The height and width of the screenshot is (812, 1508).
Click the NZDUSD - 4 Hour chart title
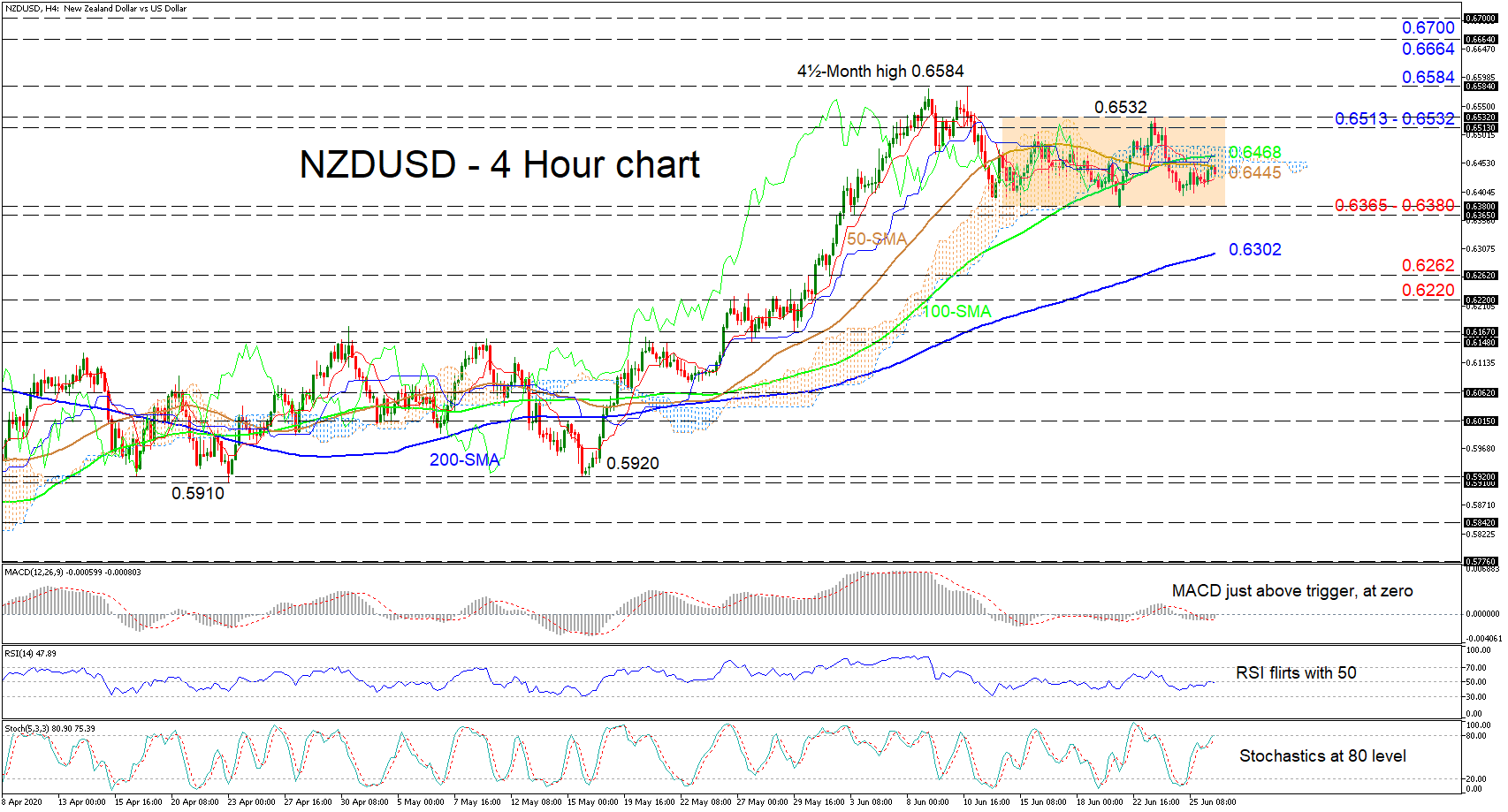(499, 165)
